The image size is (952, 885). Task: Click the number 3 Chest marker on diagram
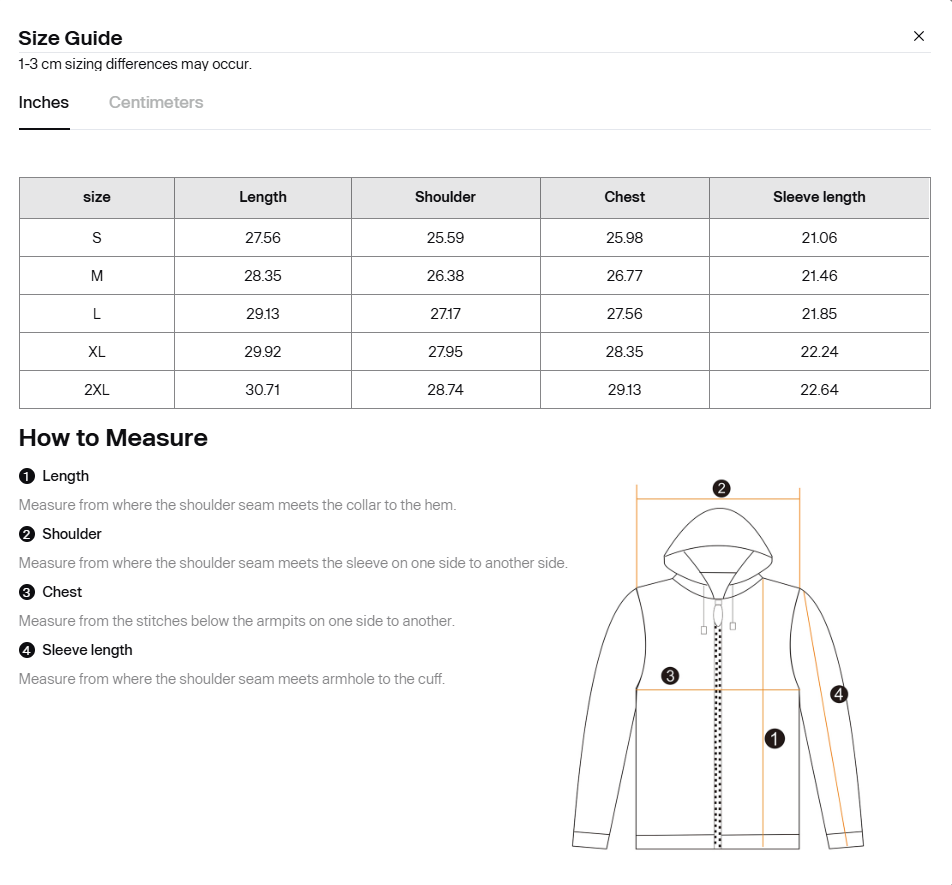[671, 676]
